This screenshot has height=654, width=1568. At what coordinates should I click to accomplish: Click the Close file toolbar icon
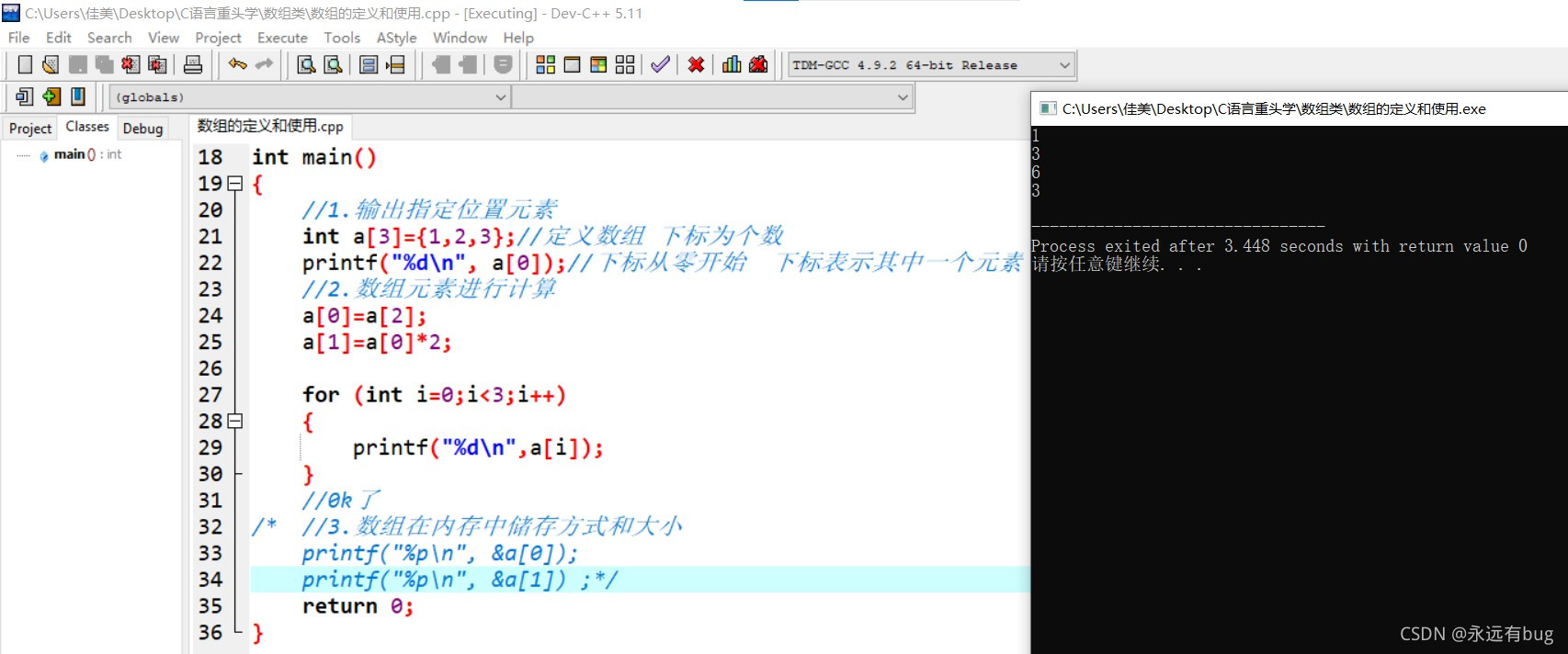[x=131, y=64]
